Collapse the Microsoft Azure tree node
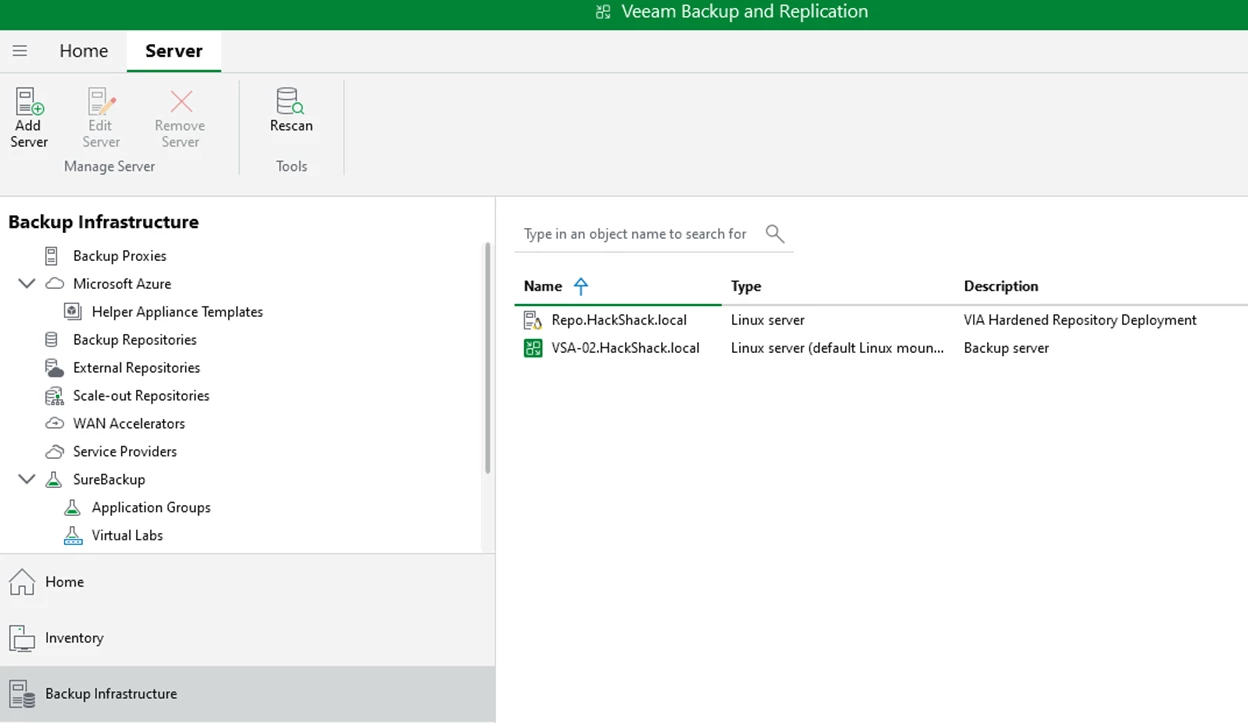This screenshot has height=723, width=1248. coord(27,284)
